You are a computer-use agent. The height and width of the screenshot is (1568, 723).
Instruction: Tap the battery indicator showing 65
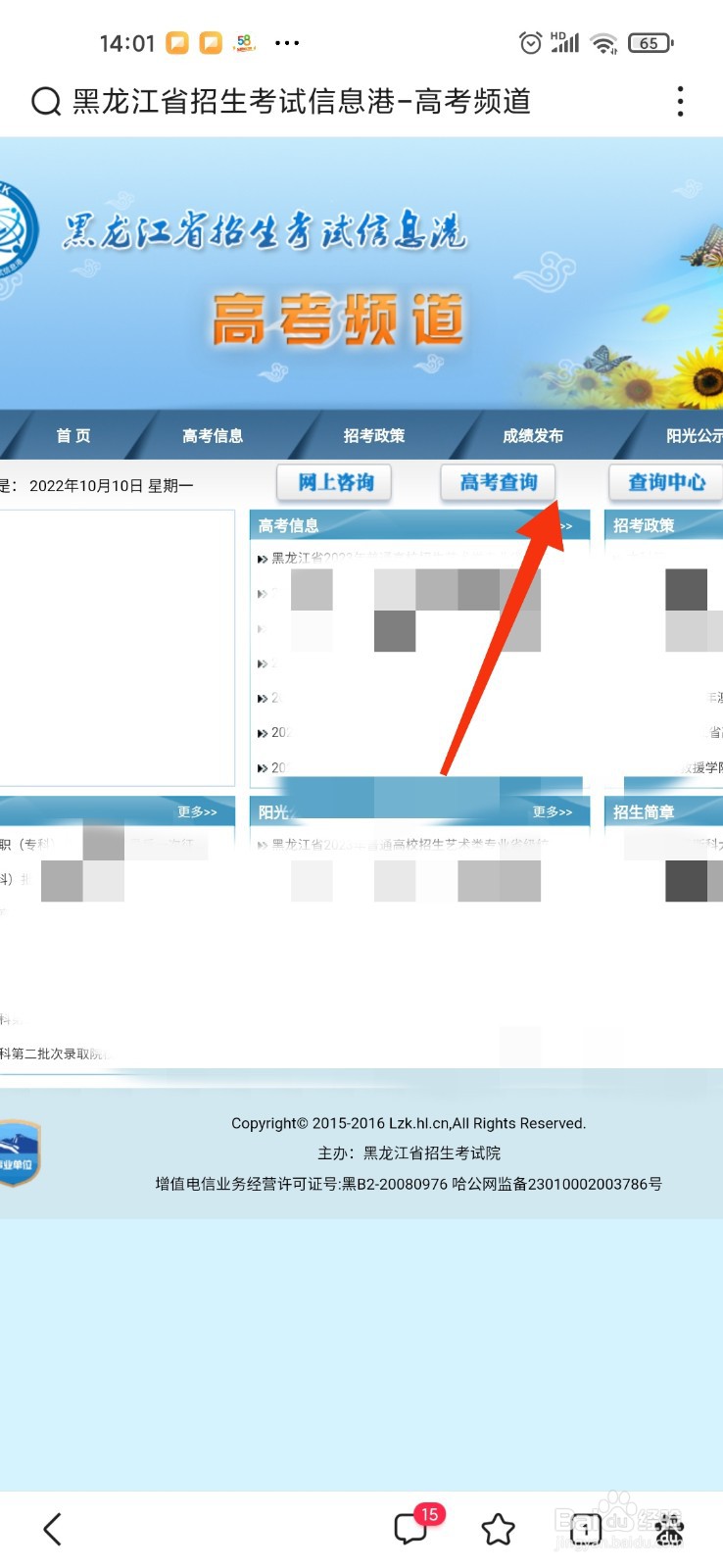pos(651,43)
